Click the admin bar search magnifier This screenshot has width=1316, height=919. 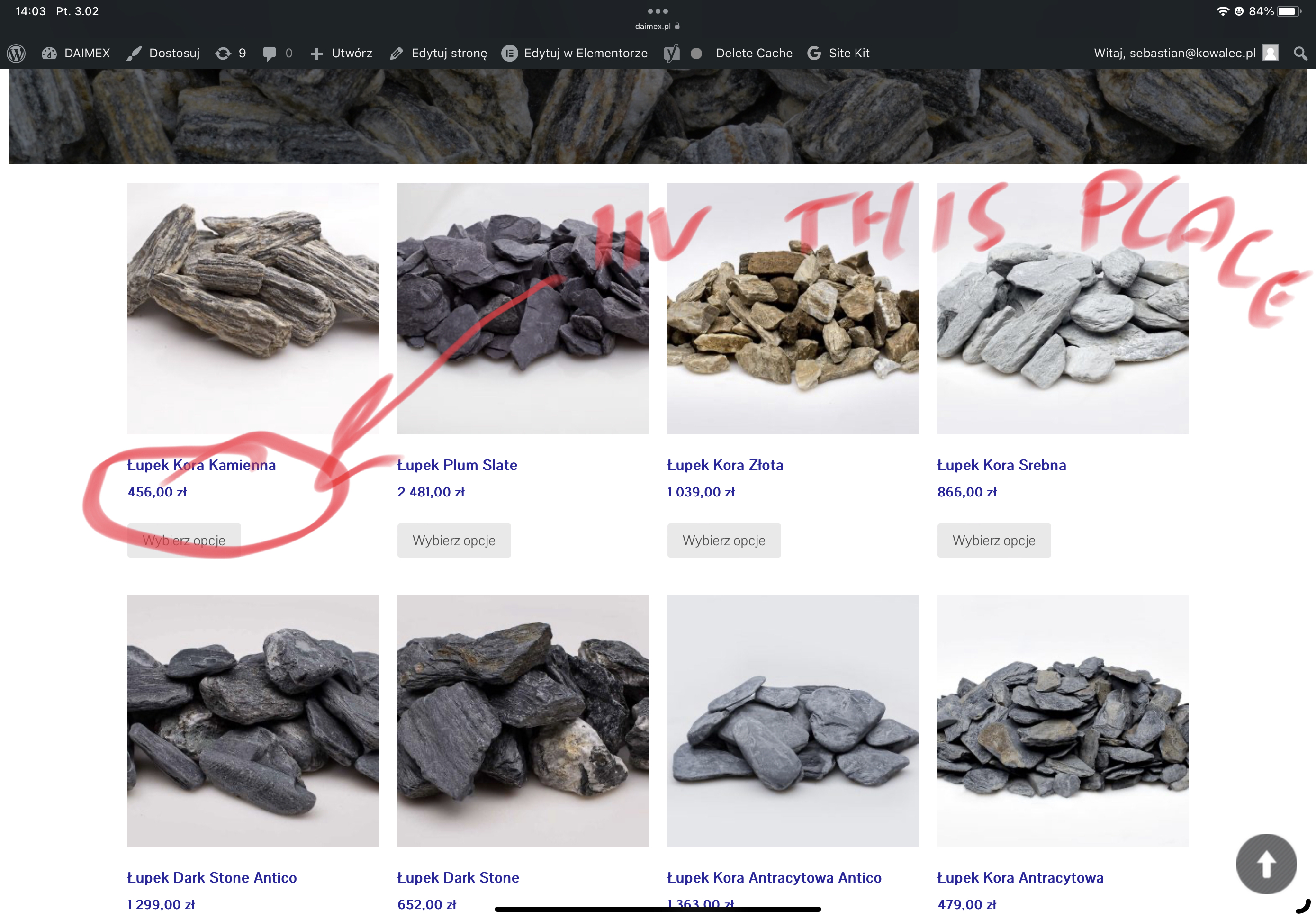click(x=1300, y=54)
